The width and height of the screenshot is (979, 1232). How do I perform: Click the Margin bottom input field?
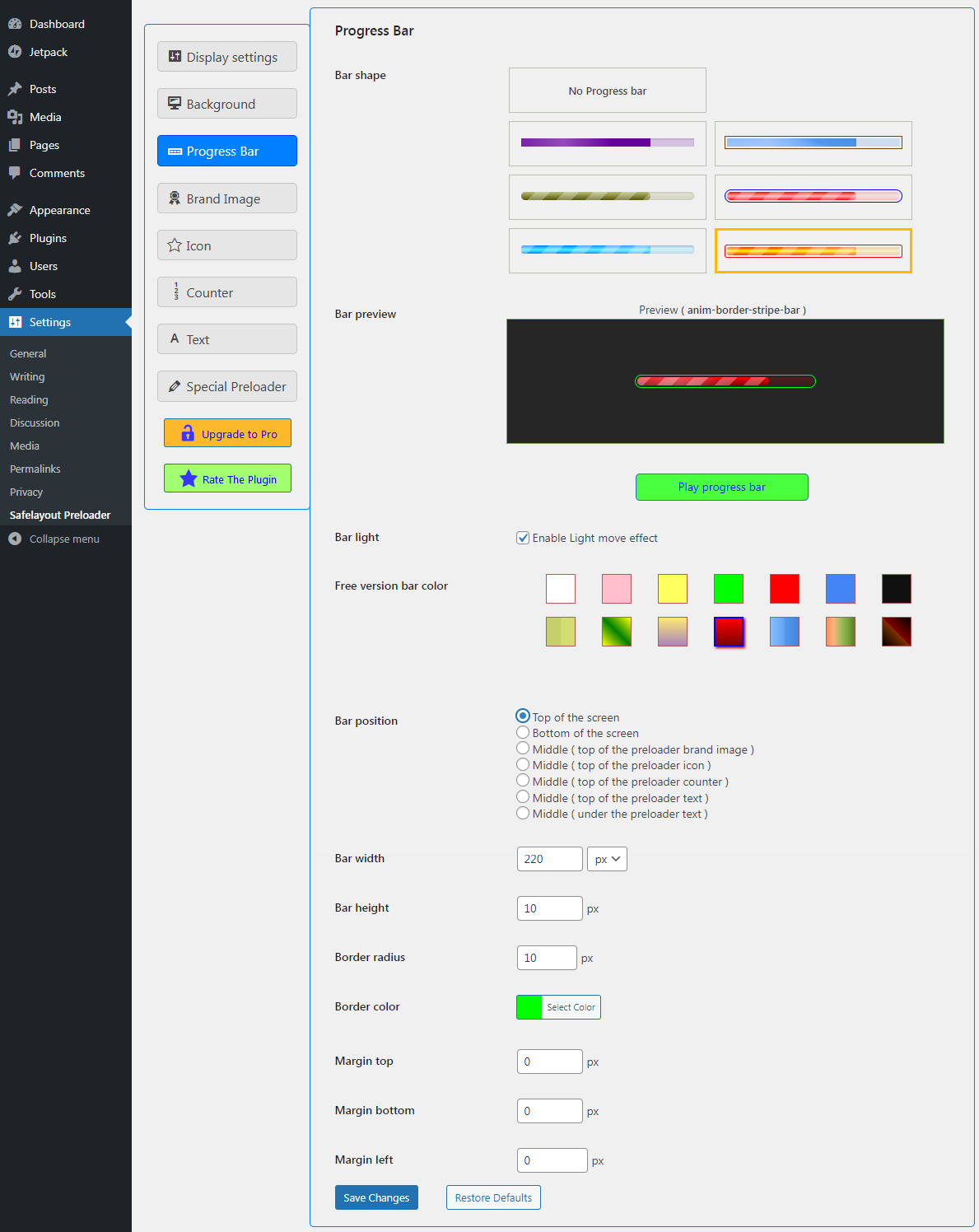pos(550,1111)
